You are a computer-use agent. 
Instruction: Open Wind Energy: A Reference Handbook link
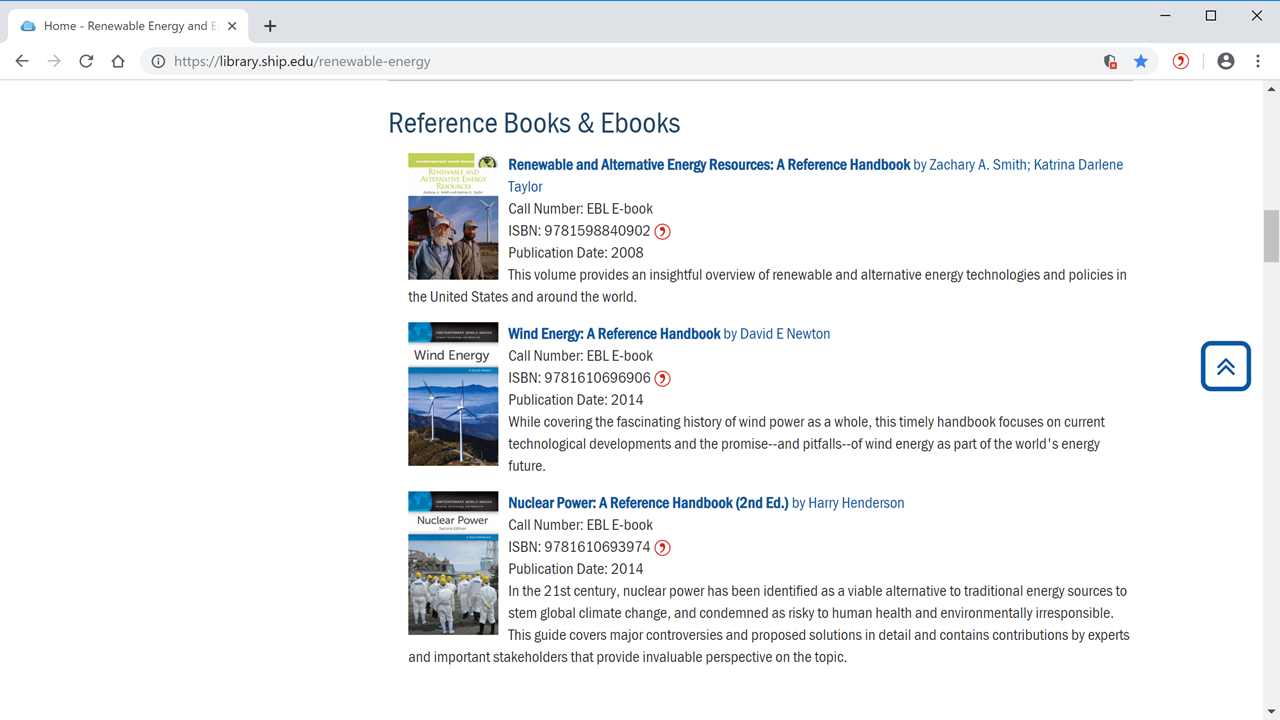pos(614,334)
